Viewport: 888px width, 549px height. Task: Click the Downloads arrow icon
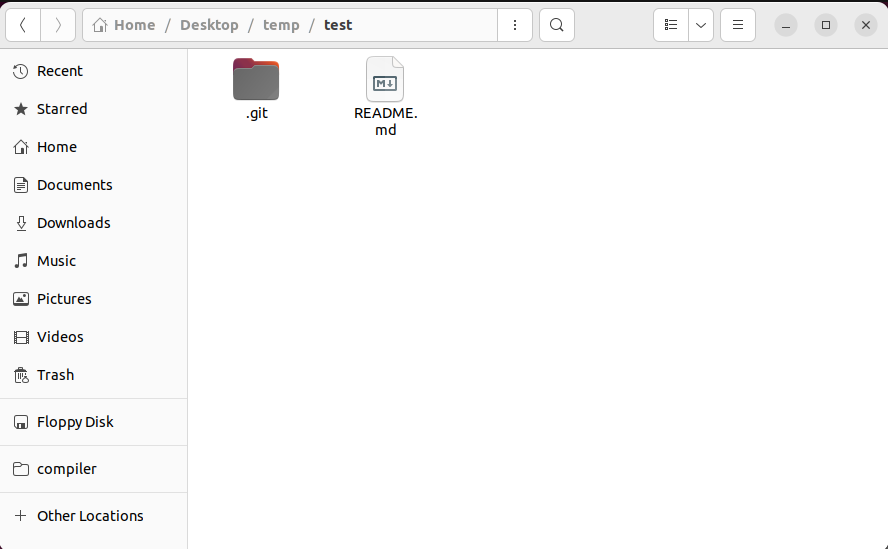point(21,223)
